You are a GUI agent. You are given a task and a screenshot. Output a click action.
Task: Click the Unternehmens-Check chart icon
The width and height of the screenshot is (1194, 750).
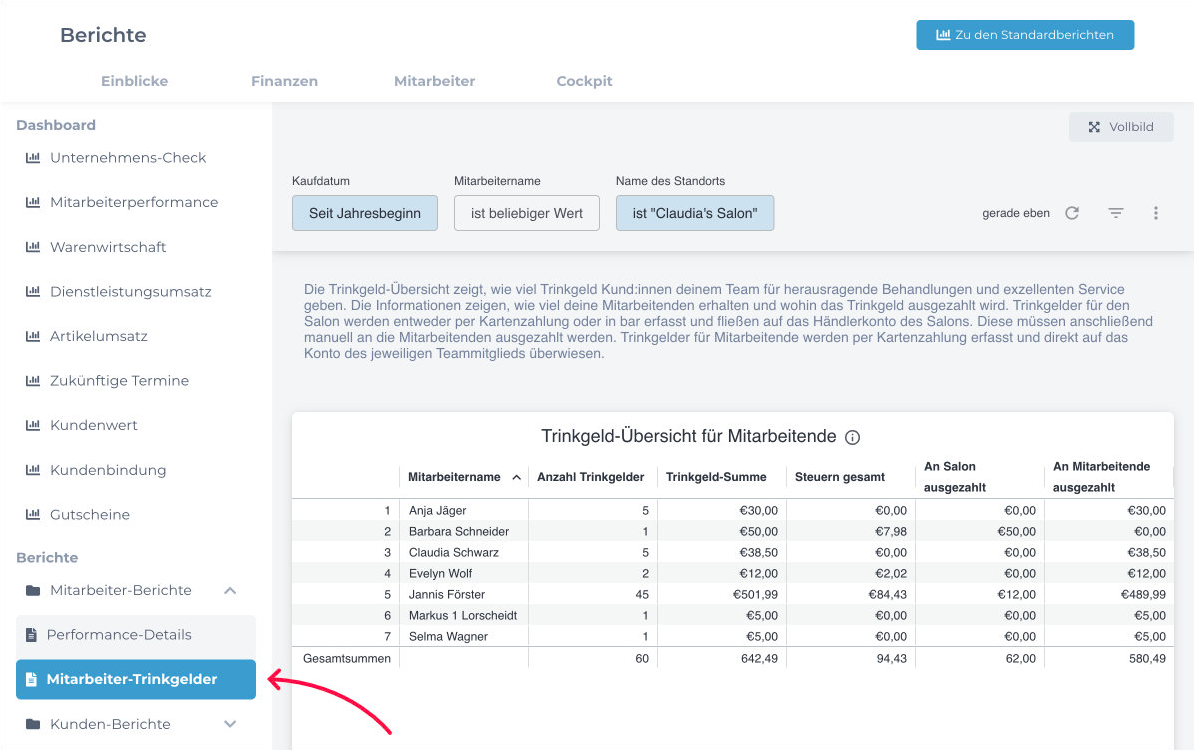pos(33,158)
